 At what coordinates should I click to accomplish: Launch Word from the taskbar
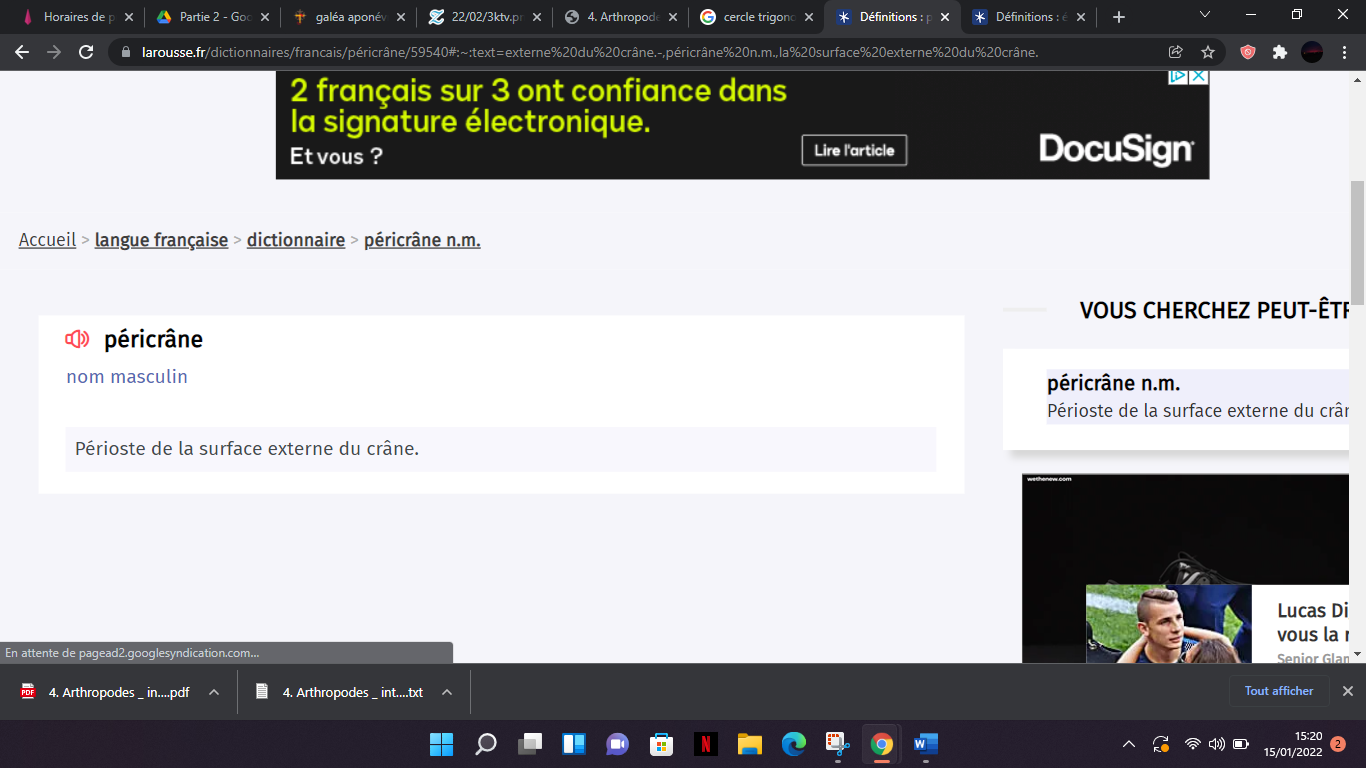925,744
